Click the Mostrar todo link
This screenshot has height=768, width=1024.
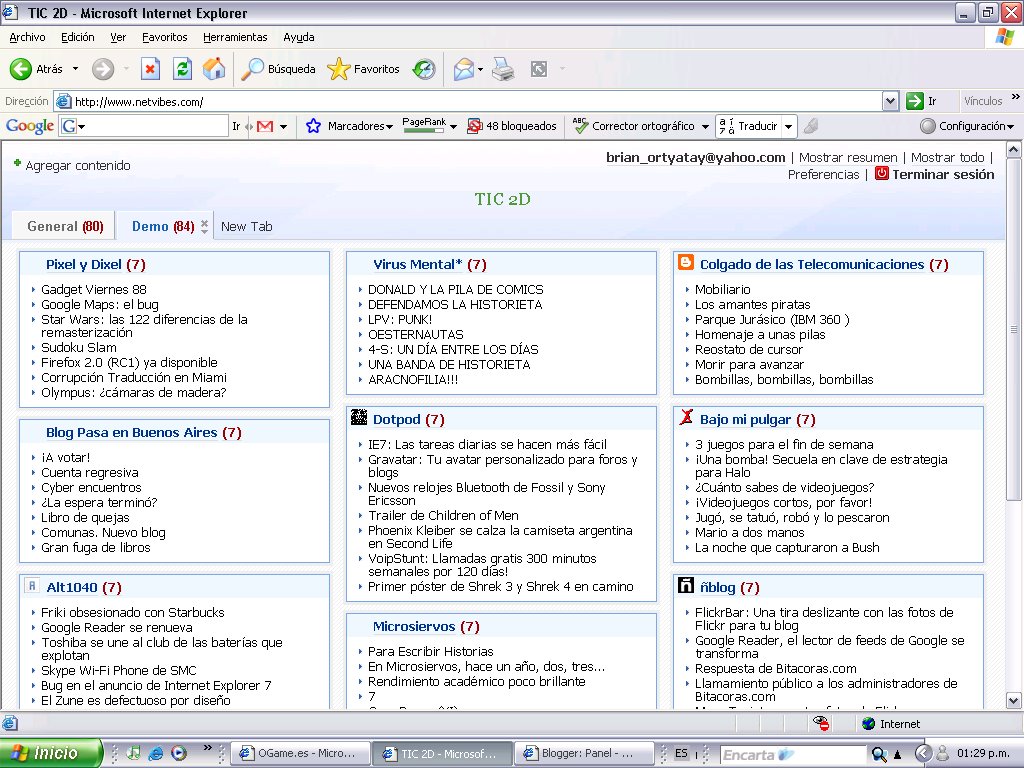tap(947, 157)
